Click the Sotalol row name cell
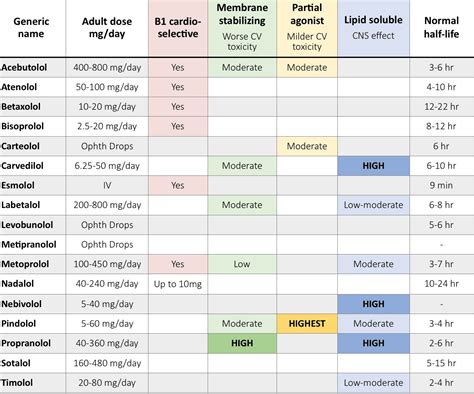Image resolution: width=474 pixels, height=394 pixels. [33, 363]
